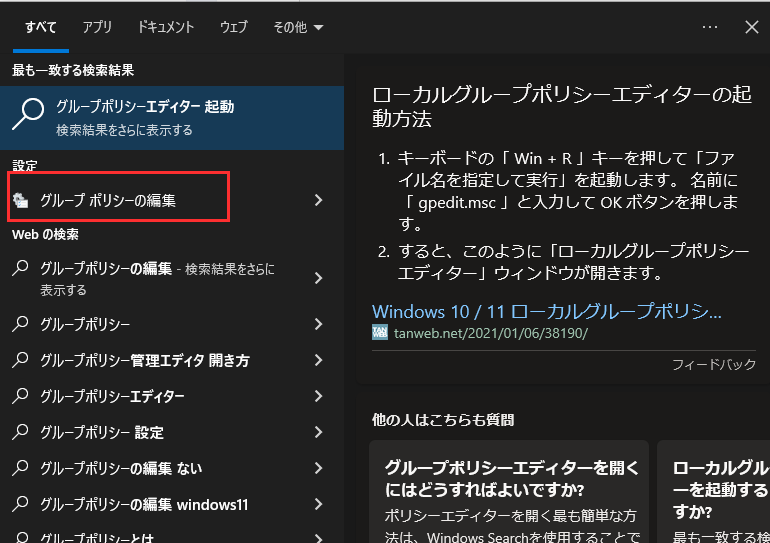770x543 pixels.
Task: Click the フィードバック link
Action: tap(714, 364)
